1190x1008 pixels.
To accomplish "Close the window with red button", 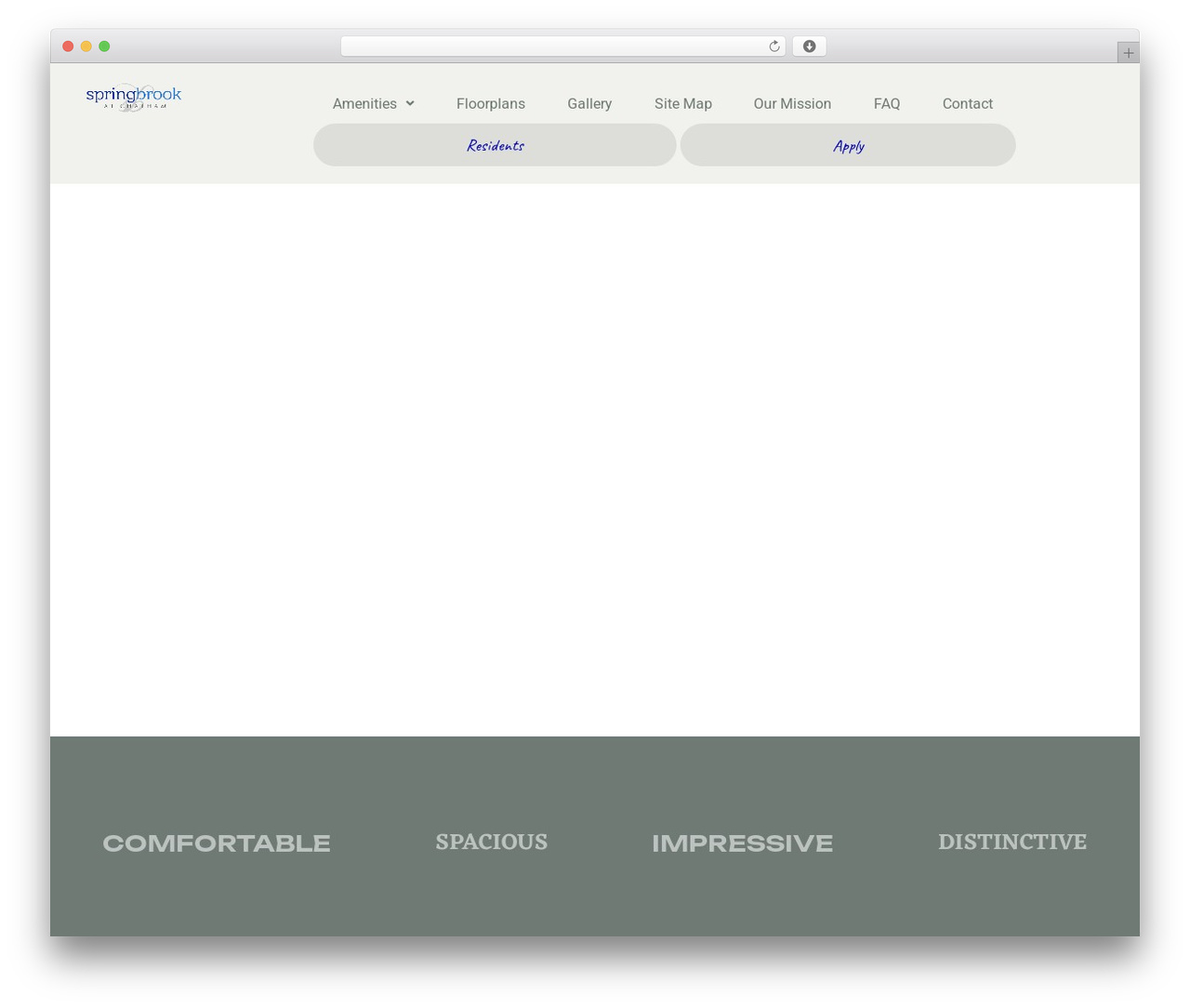I will point(68,46).
